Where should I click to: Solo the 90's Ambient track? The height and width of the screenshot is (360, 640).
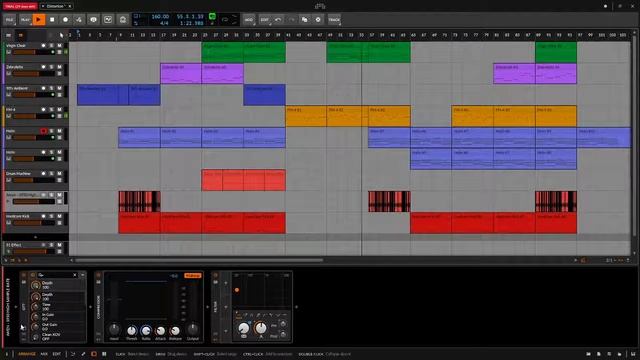click(51, 88)
